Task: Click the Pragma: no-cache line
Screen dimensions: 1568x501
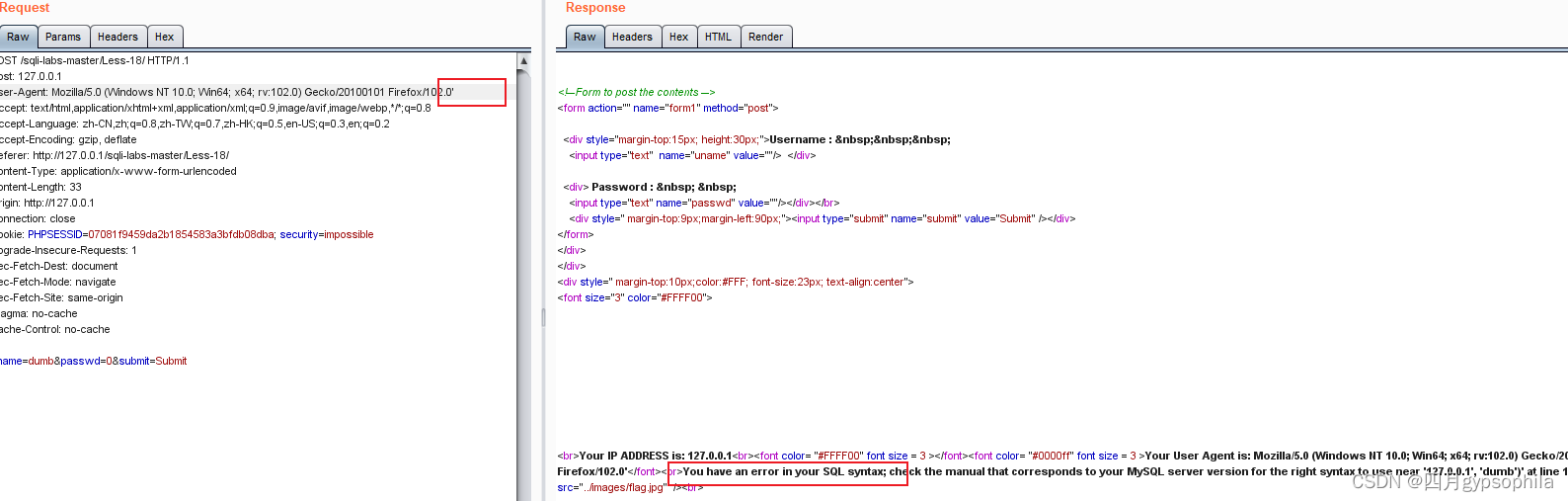Action: 39,313
